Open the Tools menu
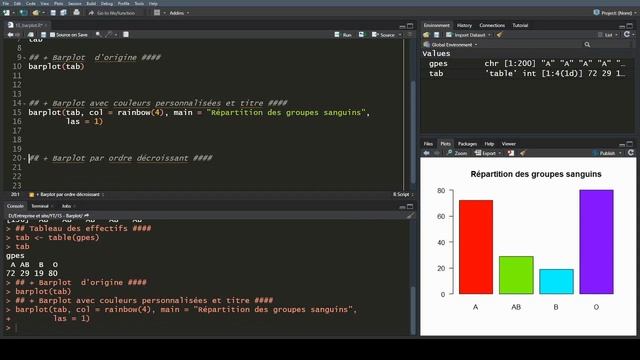Screen dimensions: 640x360 pos(139,3)
